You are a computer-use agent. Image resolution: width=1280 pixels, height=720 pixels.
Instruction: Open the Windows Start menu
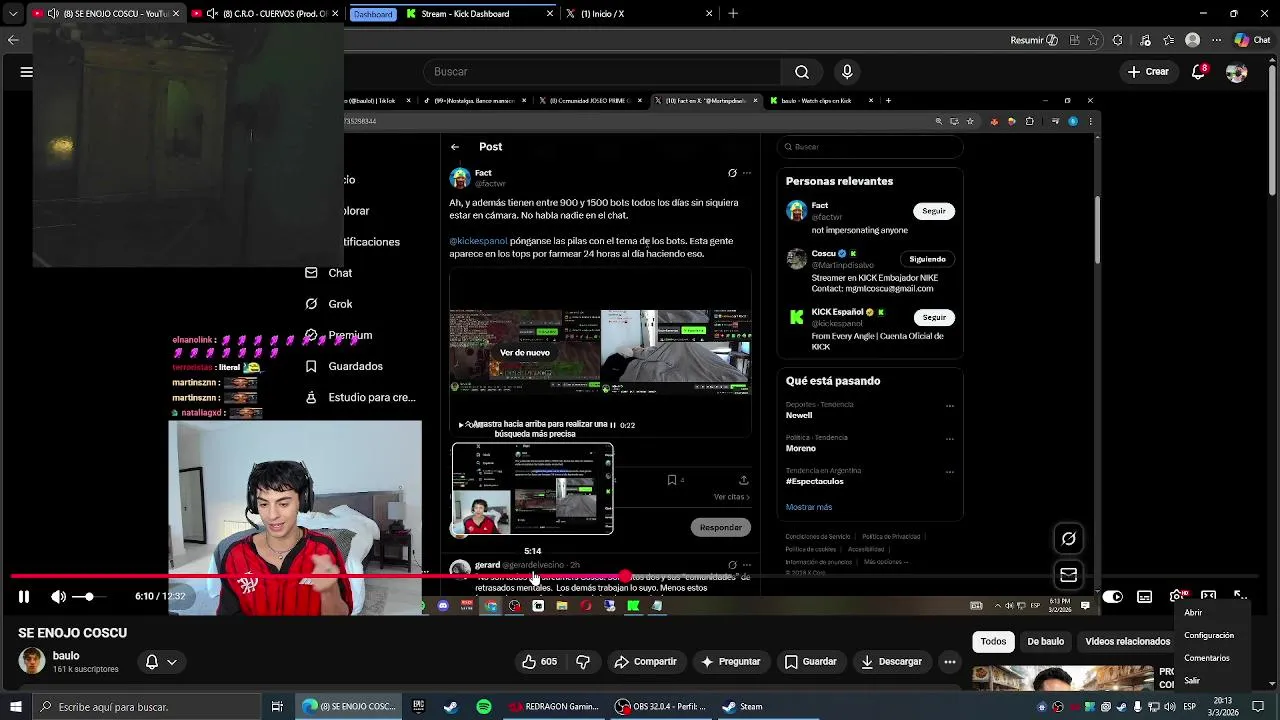click(x=16, y=707)
